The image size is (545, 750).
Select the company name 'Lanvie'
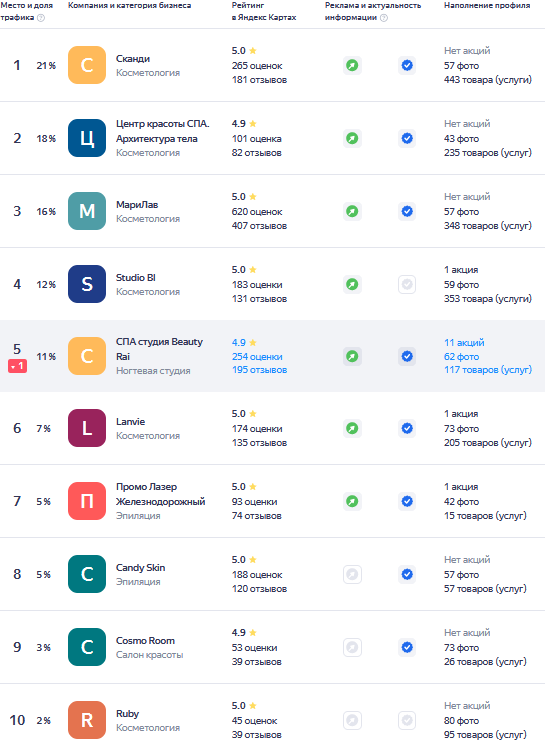pos(130,422)
